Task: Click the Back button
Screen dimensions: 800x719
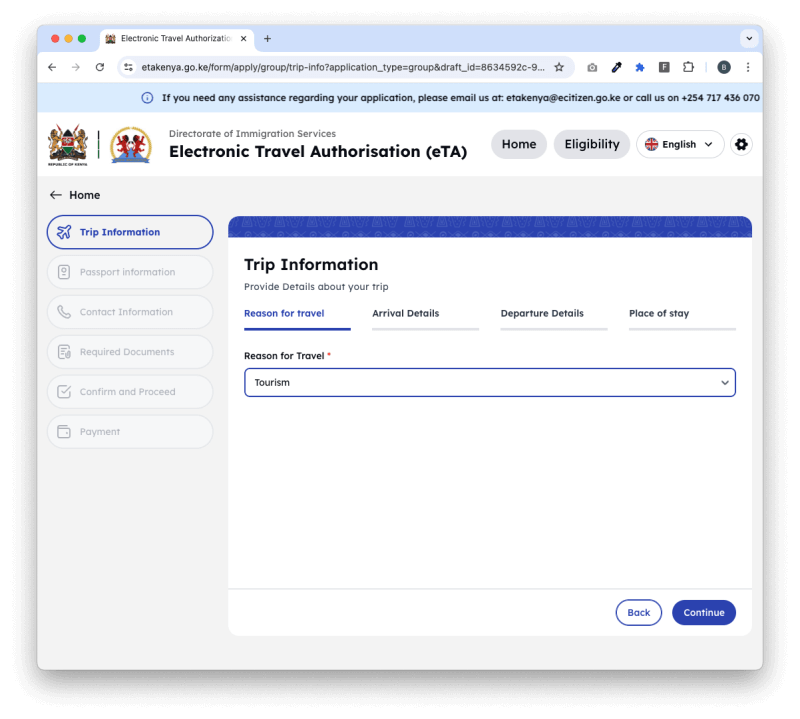Action: click(638, 612)
